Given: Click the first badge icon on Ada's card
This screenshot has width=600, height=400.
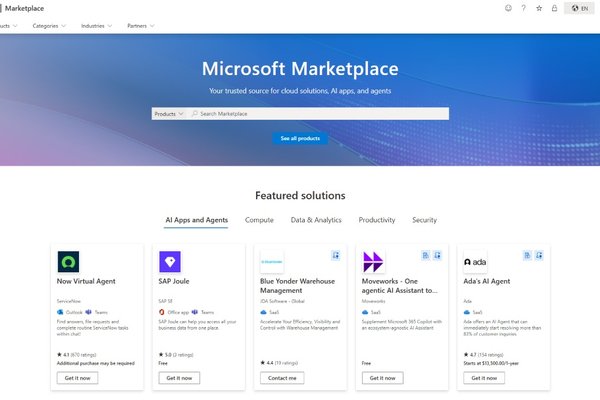Looking at the screenshot, I should 527,255.
